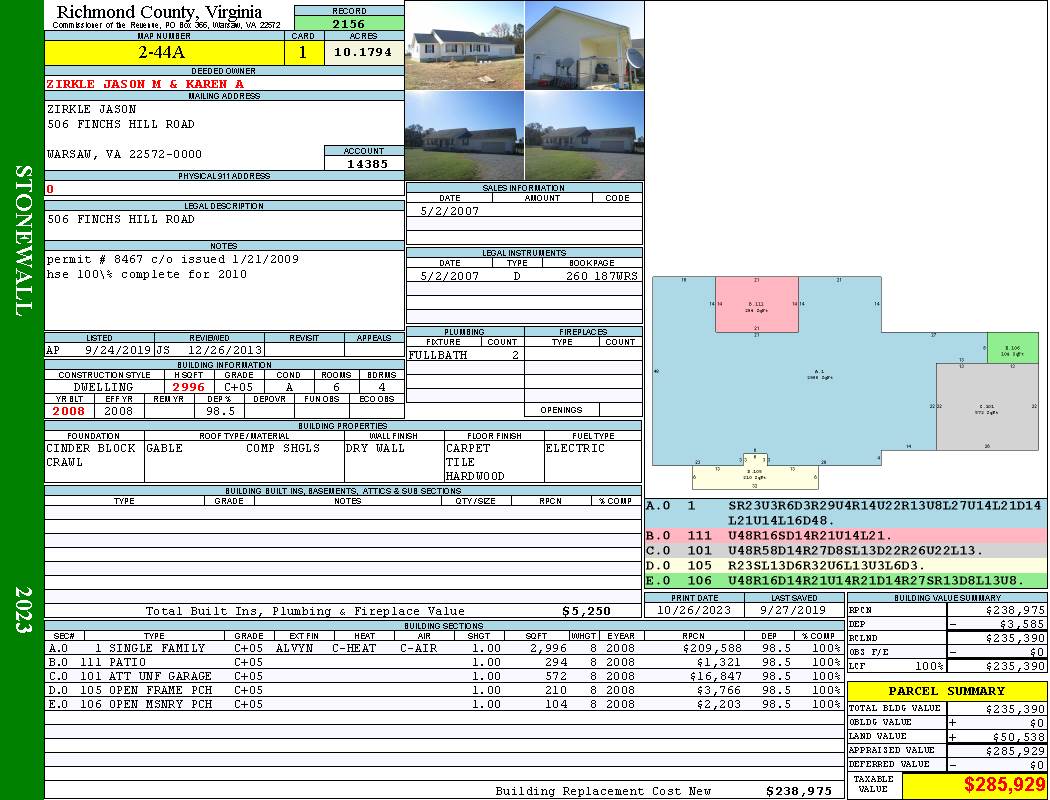Click the notes text about permit # 8467
The image size is (1050, 800).
pos(172,259)
